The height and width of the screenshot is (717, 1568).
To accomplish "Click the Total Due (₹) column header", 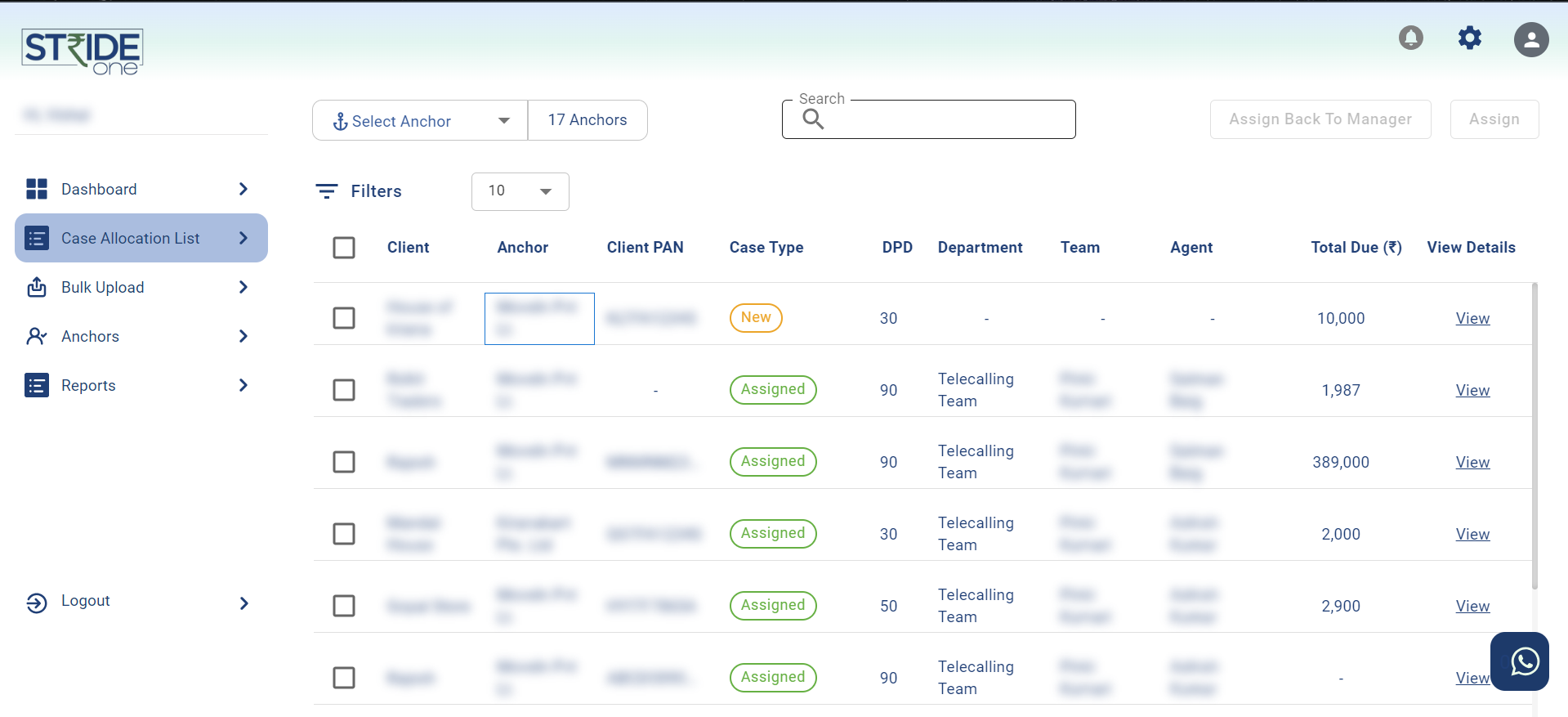I will (x=1356, y=248).
